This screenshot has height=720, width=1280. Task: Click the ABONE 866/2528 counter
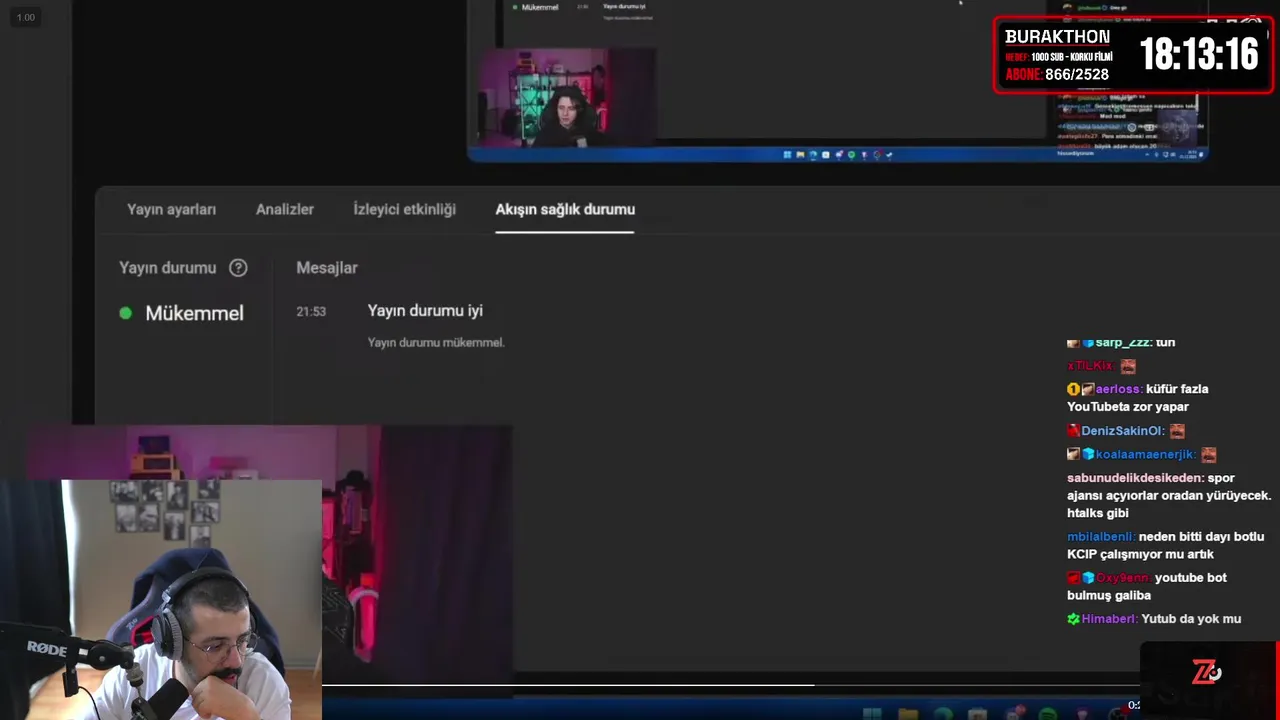tap(1057, 75)
